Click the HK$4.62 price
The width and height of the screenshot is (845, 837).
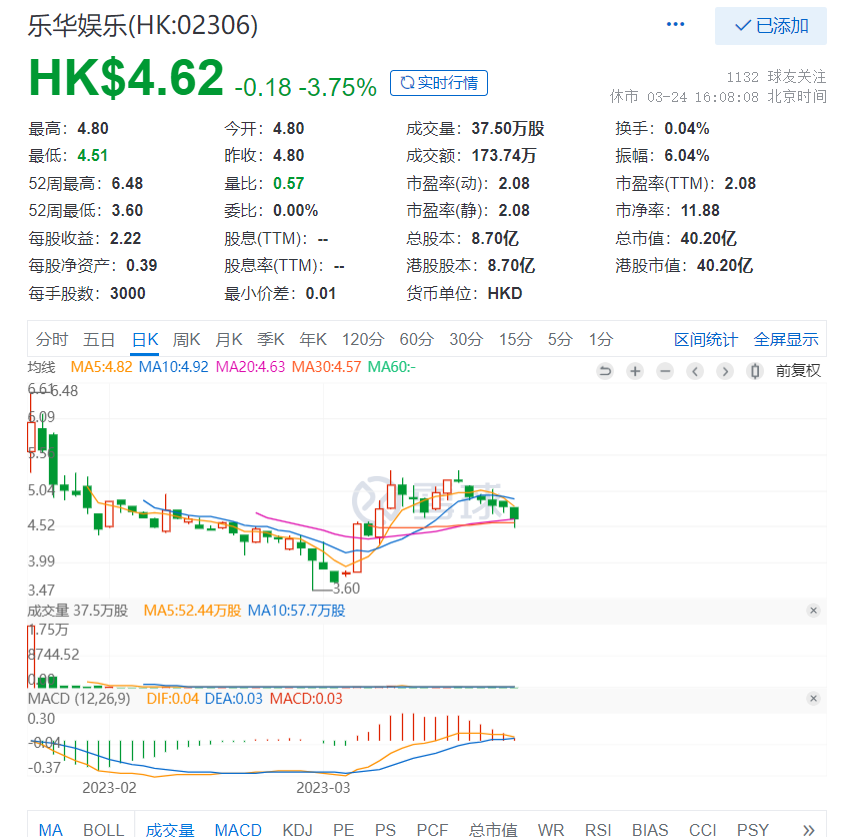coord(126,78)
